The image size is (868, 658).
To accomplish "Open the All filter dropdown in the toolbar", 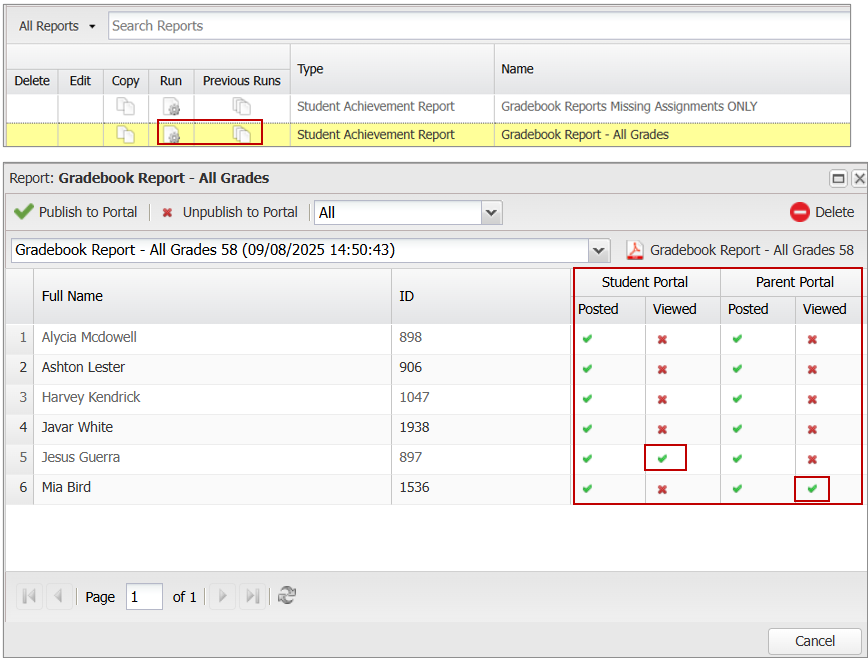I will point(491,212).
